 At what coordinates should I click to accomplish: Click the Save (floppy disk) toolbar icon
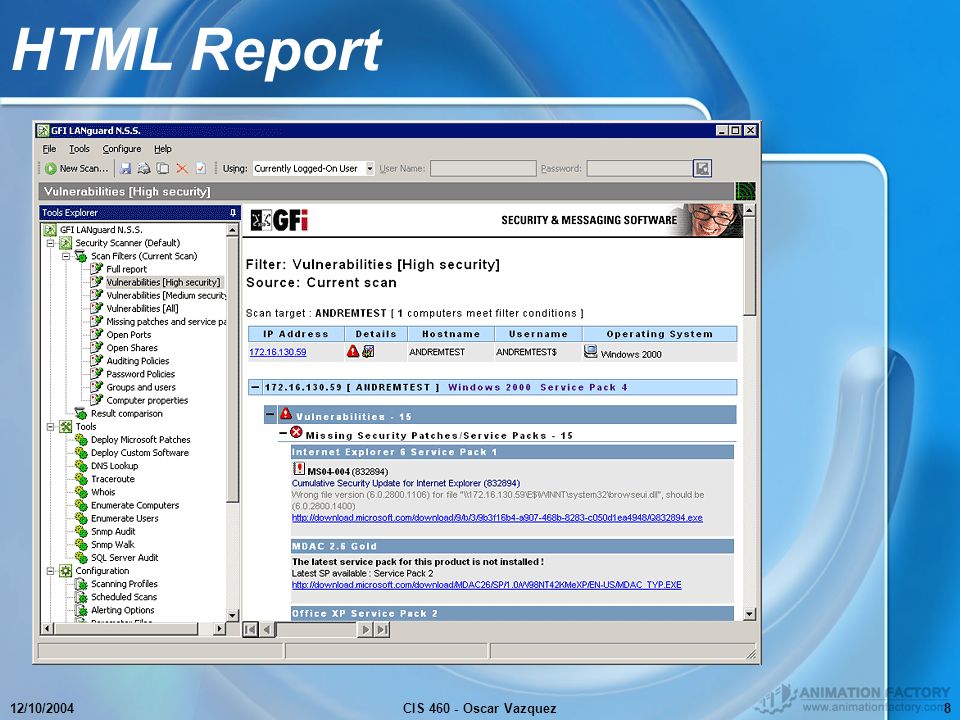[x=126, y=168]
